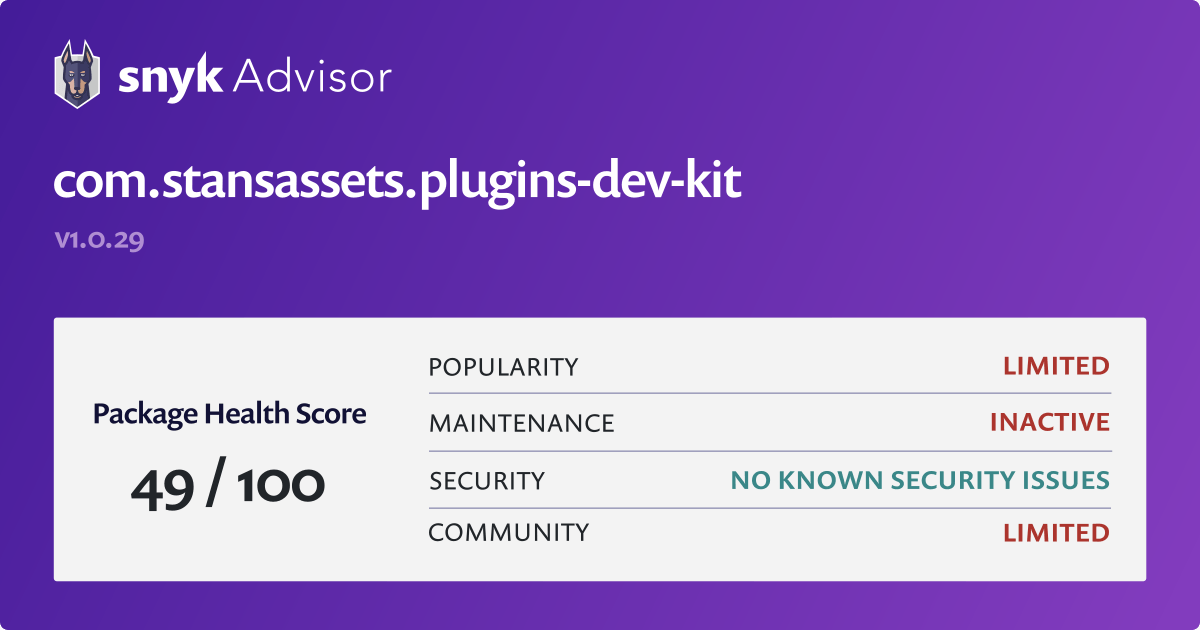The height and width of the screenshot is (630, 1200).
Task: Switch to the SECURITY tab row
Action: coord(487,480)
